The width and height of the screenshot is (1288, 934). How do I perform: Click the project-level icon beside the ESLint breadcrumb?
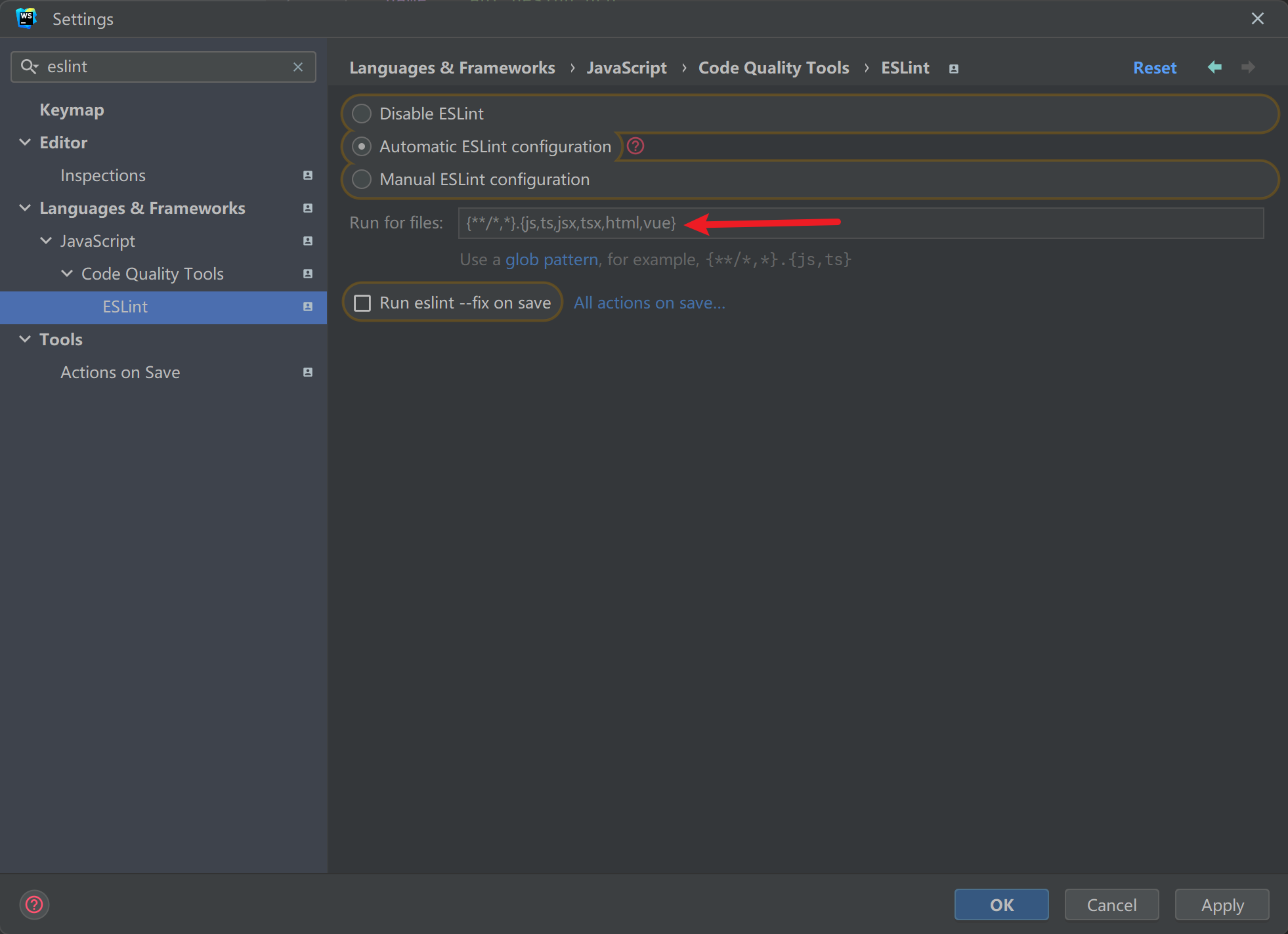click(954, 68)
